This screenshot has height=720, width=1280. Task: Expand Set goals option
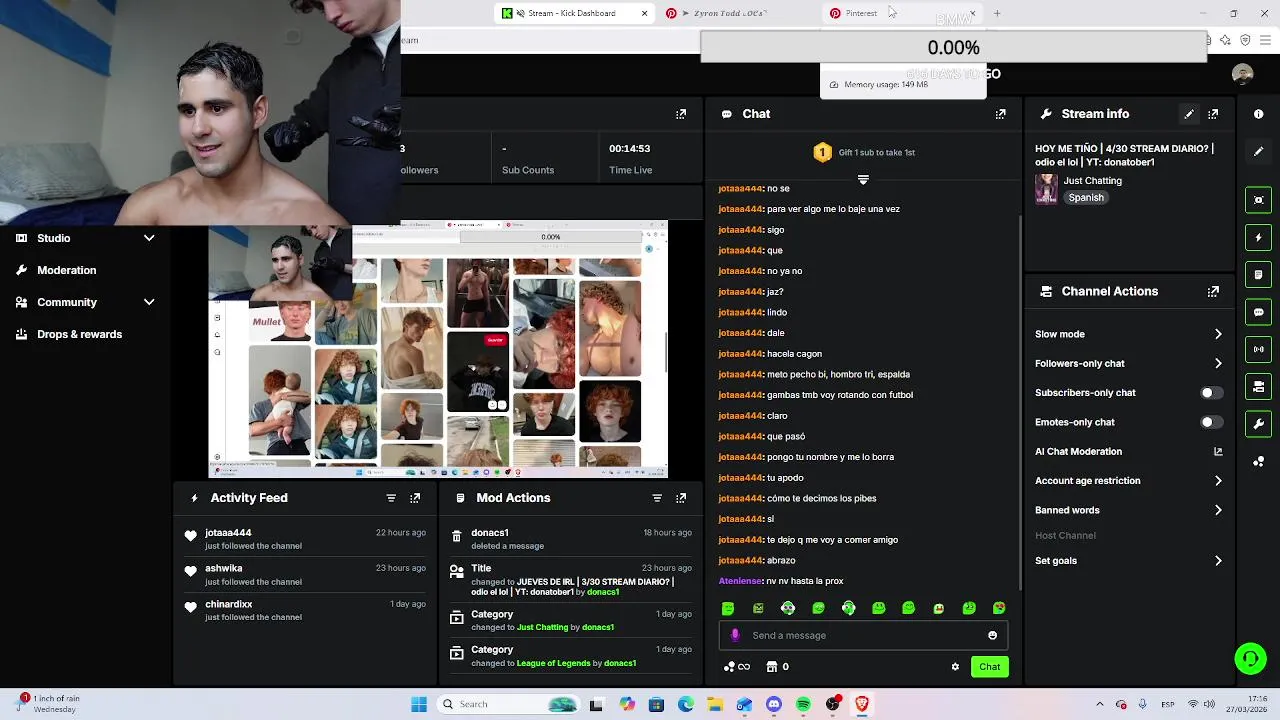pos(1129,561)
